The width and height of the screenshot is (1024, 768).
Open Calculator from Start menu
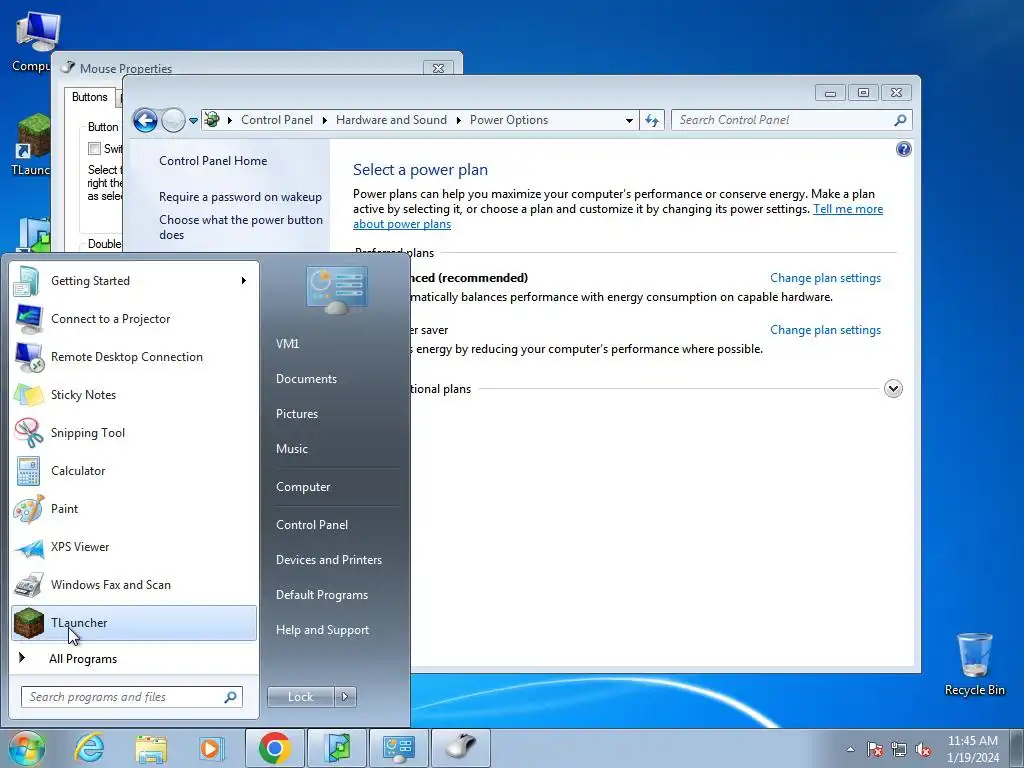coord(134,470)
